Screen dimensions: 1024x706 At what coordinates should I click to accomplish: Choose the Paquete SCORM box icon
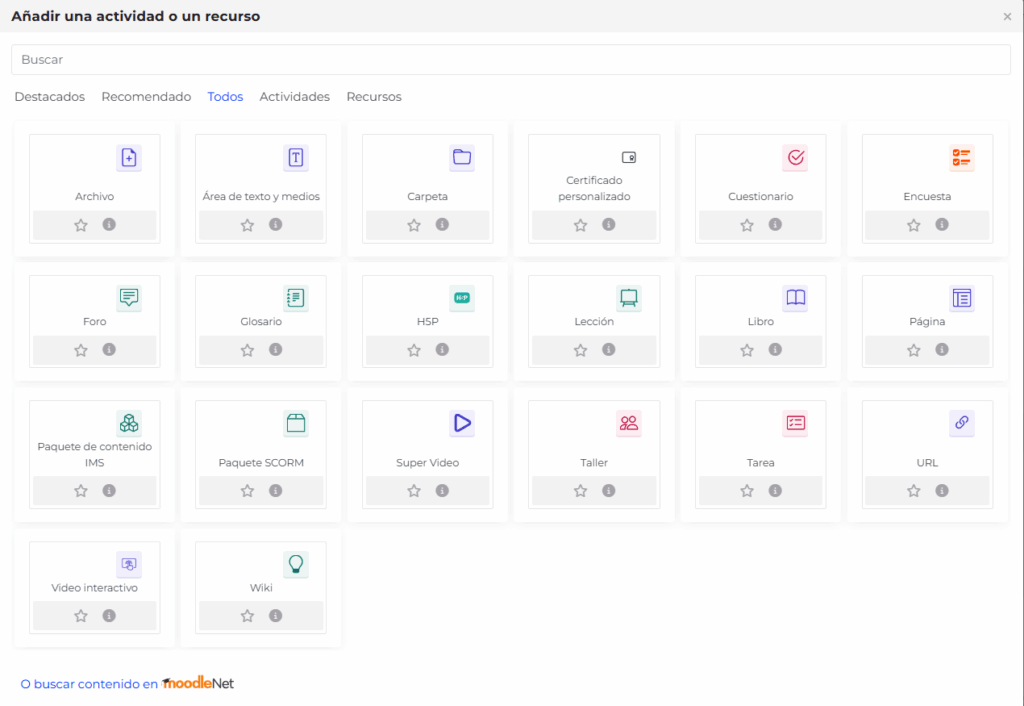pyautogui.click(x=295, y=423)
